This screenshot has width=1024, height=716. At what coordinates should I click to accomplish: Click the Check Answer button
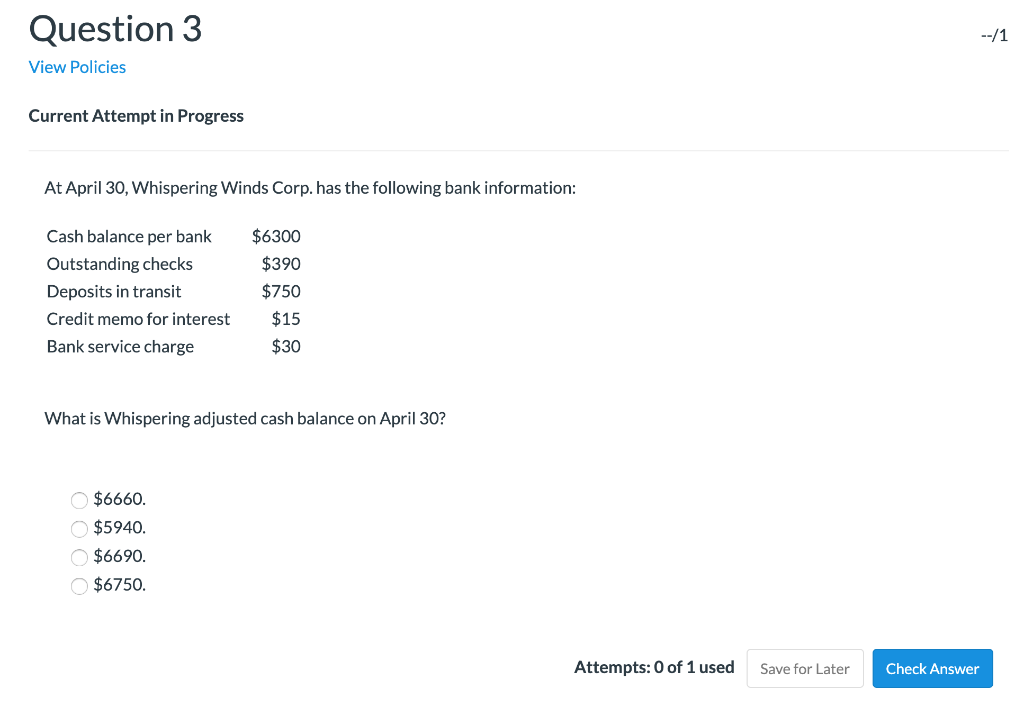click(932, 668)
